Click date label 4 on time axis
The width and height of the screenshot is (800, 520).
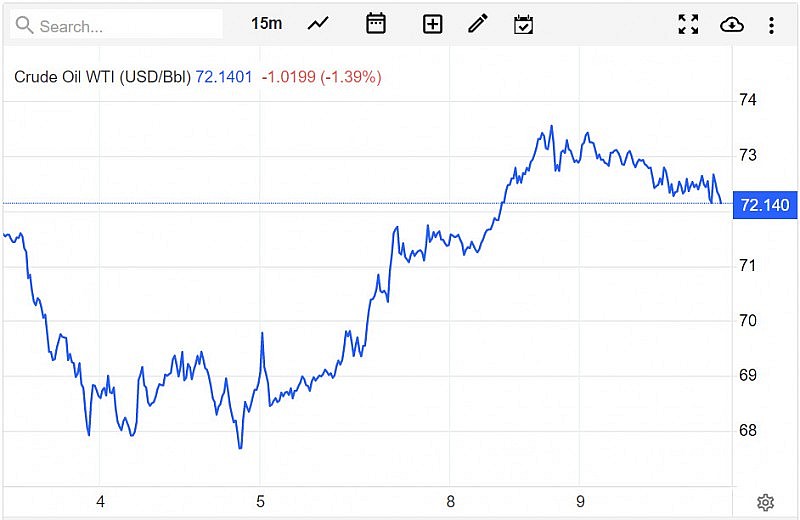tap(100, 502)
